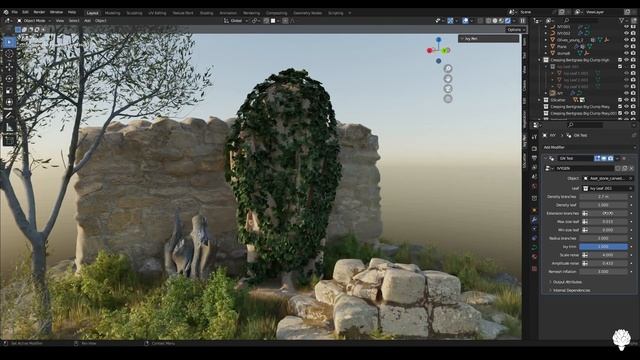The height and width of the screenshot is (360, 640).
Task: Select the Add Cube tool
Action: 9,140
